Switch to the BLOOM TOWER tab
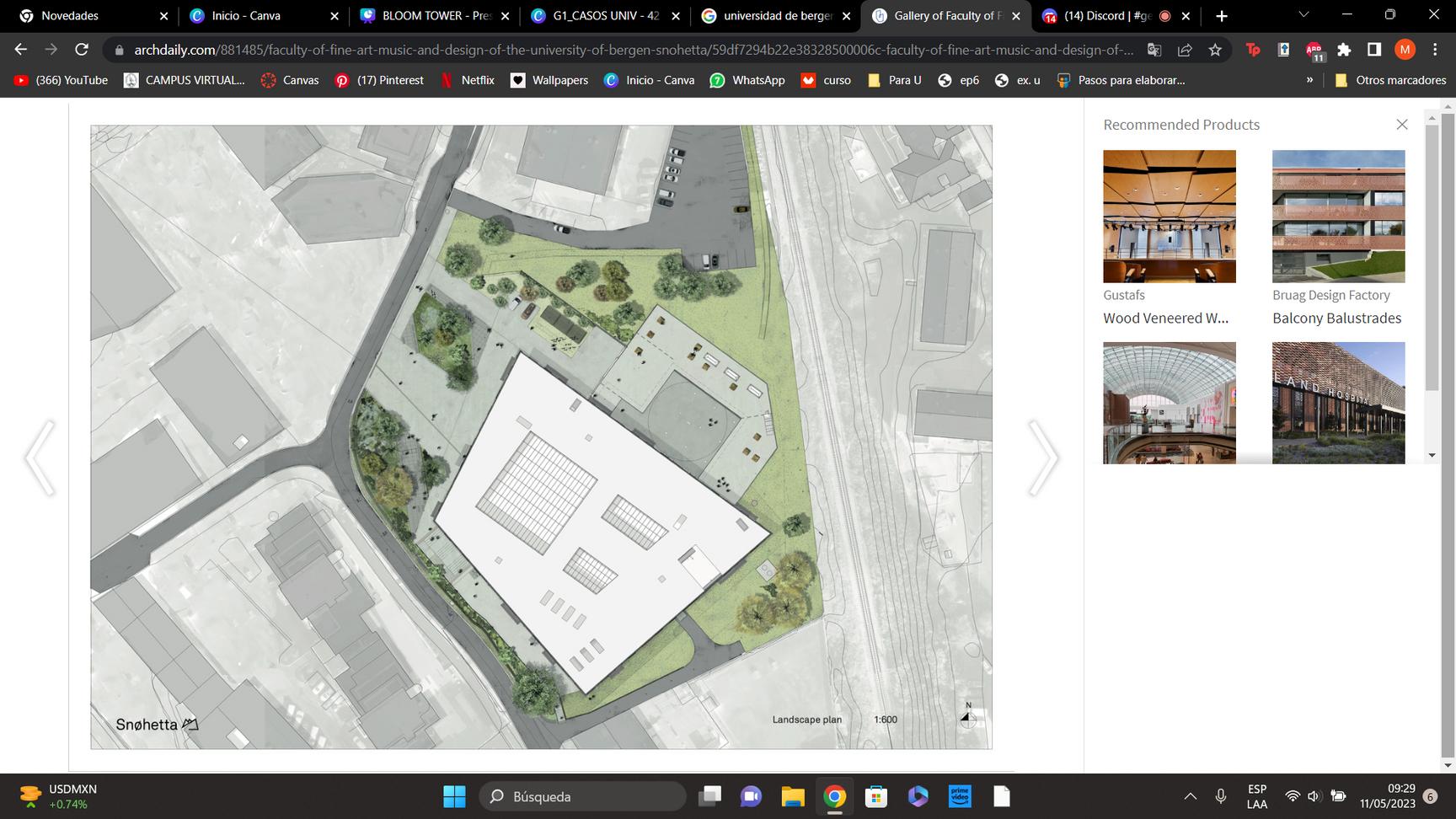 (434, 16)
